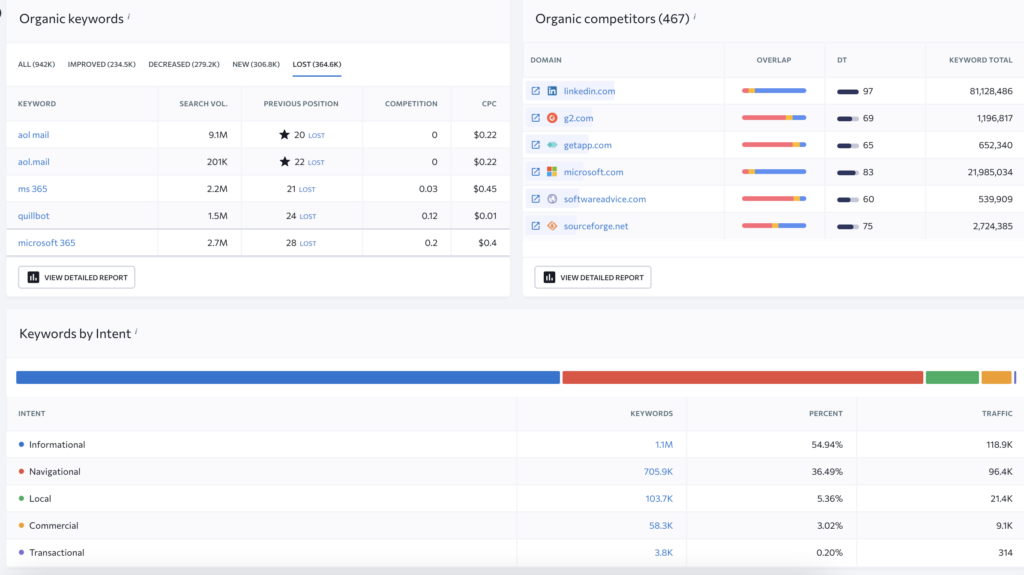The height and width of the screenshot is (575, 1024).
Task: Open external link icon for getapp.com
Action: tap(536, 145)
